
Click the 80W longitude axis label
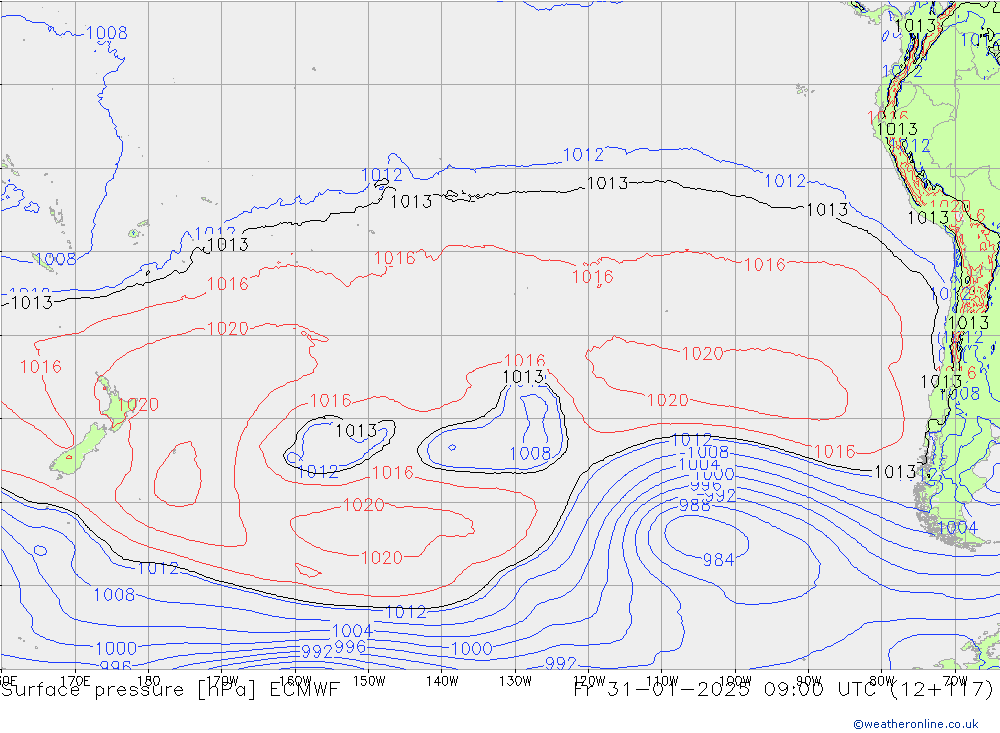(x=881, y=680)
